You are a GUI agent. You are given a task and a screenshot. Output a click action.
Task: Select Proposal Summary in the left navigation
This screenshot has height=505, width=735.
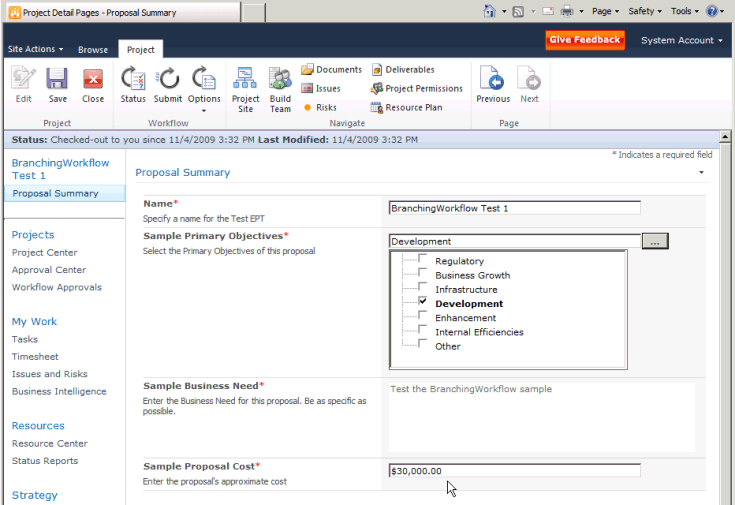pos(65,193)
